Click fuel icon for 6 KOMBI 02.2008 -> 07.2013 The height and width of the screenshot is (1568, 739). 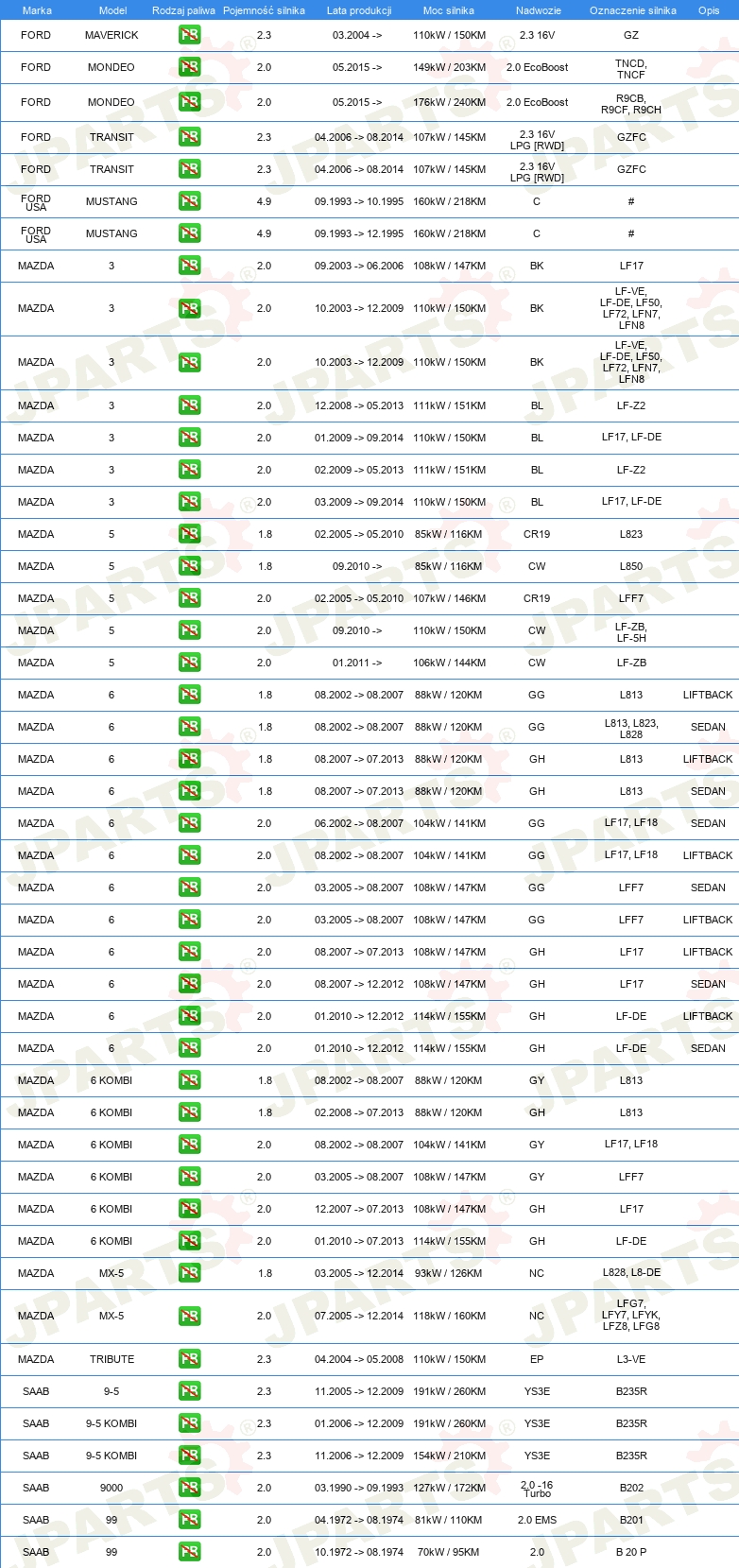(x=189, y=1112)
